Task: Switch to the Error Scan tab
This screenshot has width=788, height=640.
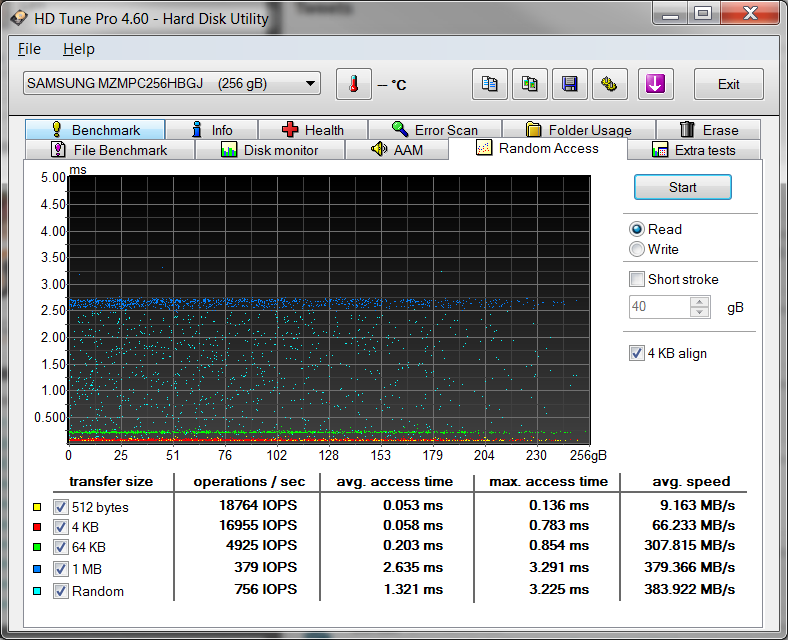Action: 434,130
